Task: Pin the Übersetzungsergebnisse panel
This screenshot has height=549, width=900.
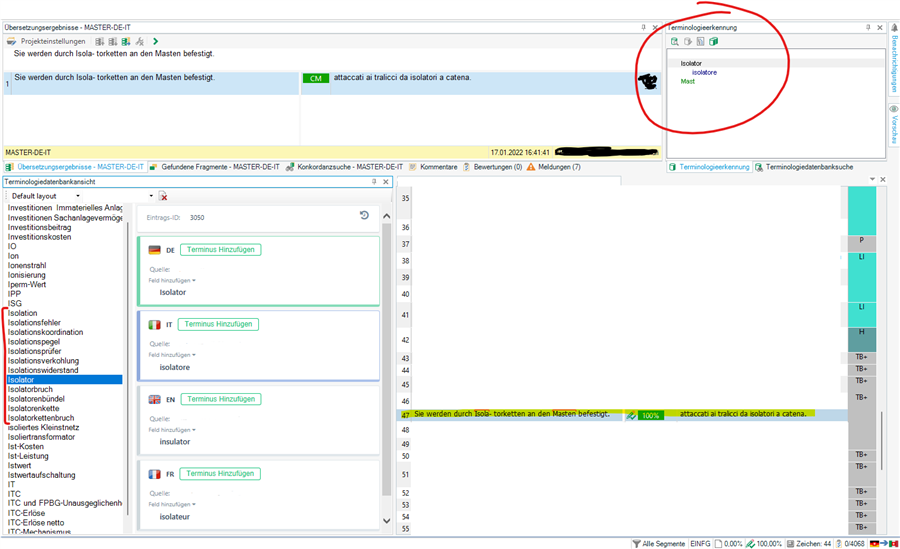Action: coord(643,27)
